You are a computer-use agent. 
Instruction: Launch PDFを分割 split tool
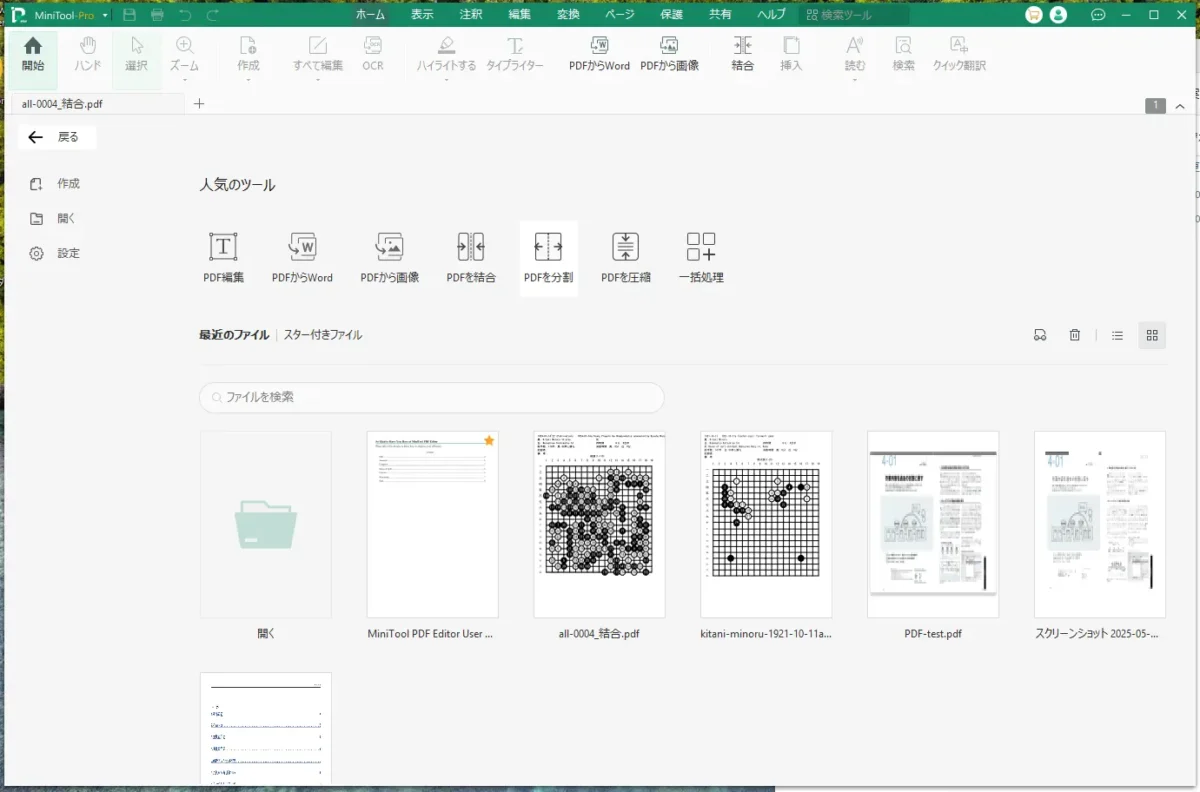click(x=549, y=258)
